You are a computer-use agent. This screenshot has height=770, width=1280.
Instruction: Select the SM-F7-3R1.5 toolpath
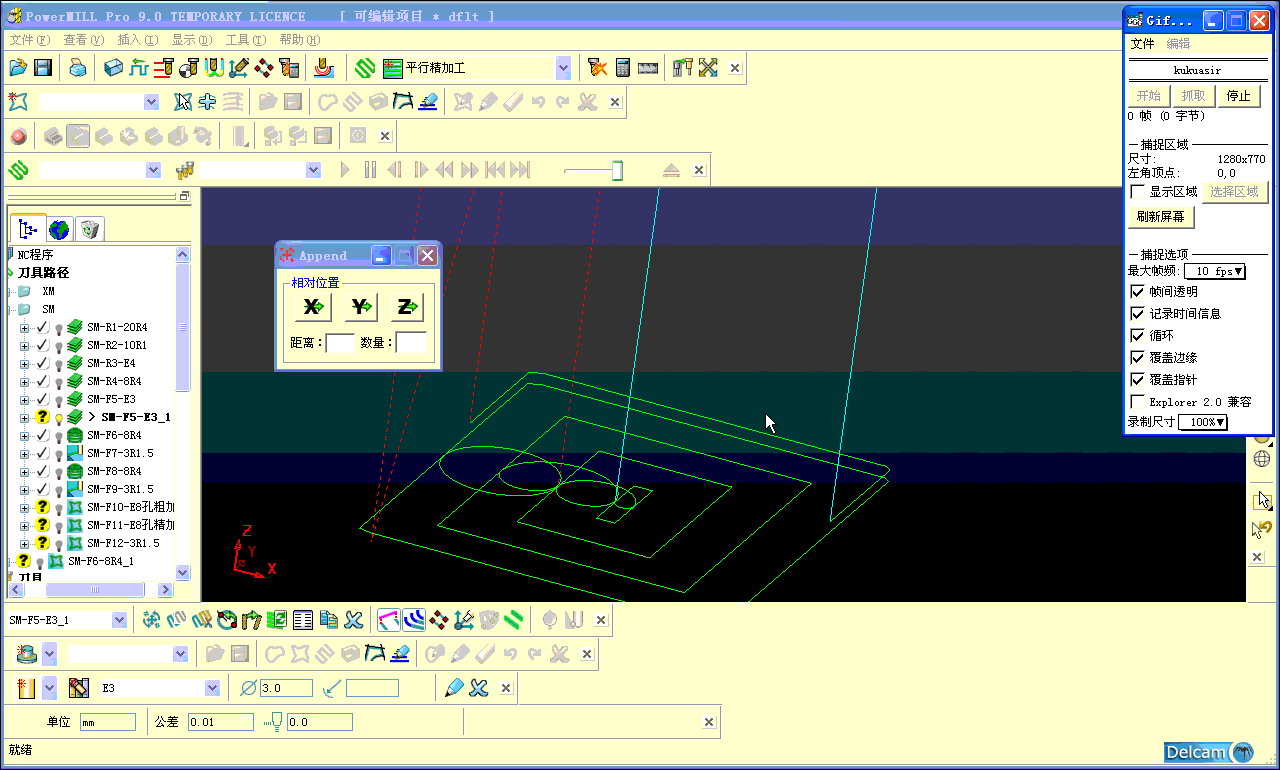[x=120, y=453]
